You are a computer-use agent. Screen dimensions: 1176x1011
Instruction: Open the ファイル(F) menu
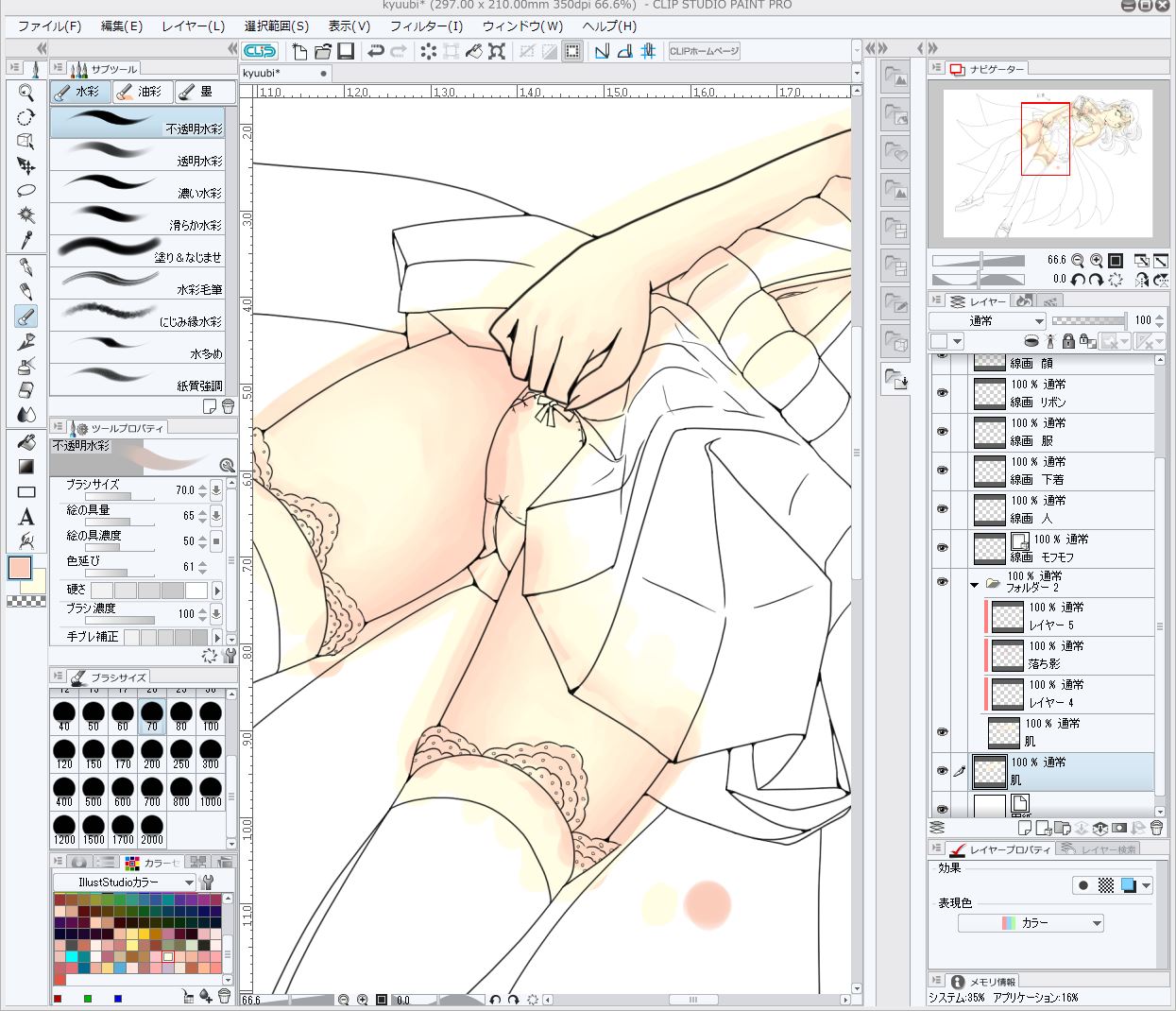pos(50,26)
